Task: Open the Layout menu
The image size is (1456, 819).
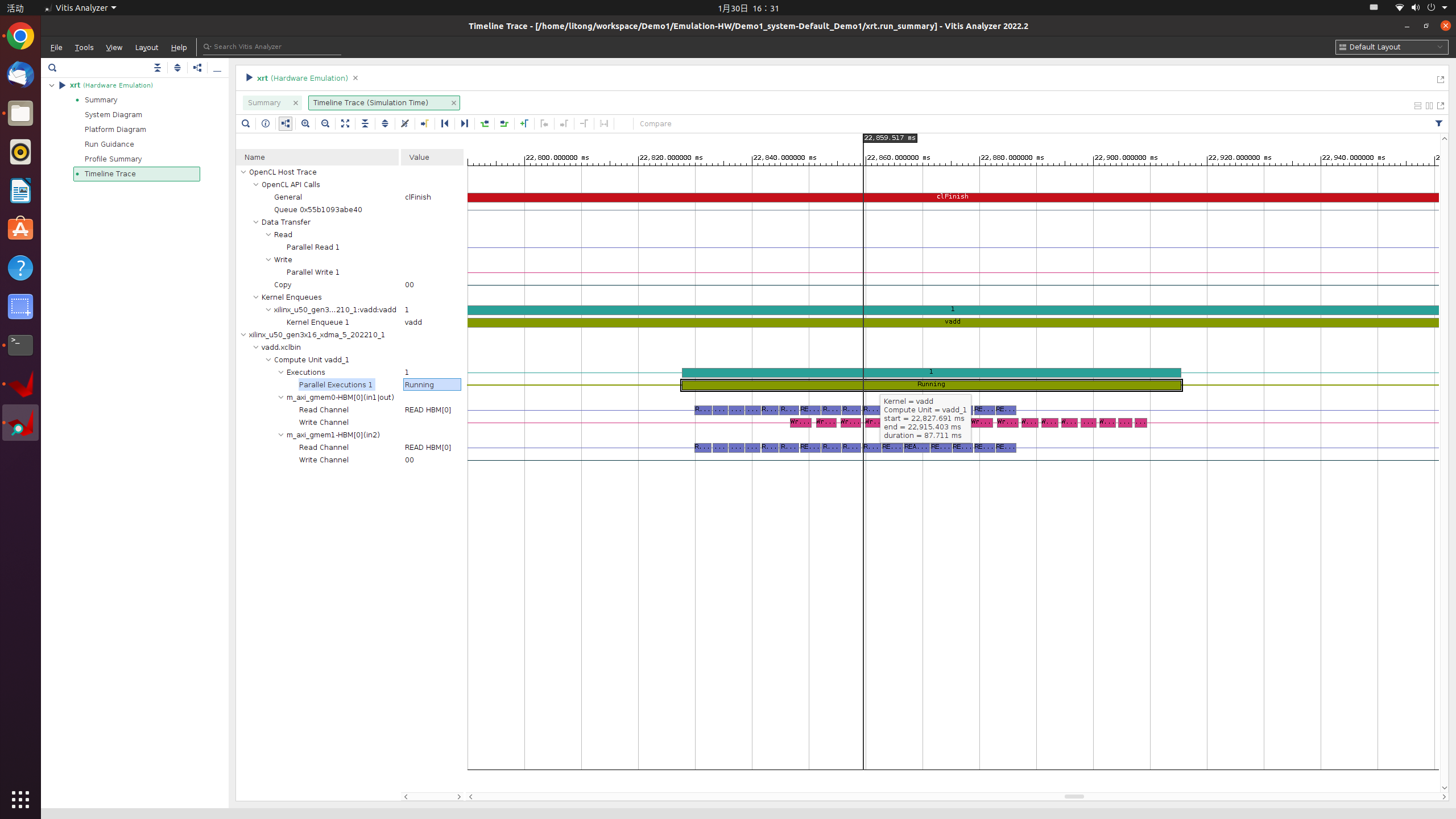Action: pyautogui.click(x=146, y=47)
